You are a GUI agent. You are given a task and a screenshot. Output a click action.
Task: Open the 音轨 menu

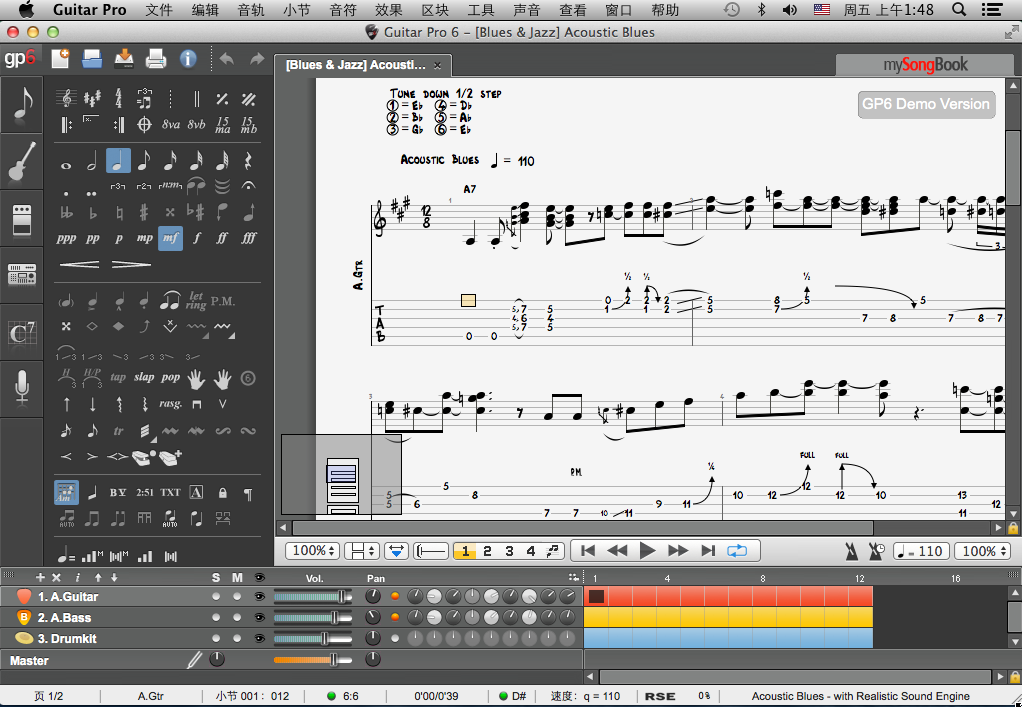[x=251, y=10]
